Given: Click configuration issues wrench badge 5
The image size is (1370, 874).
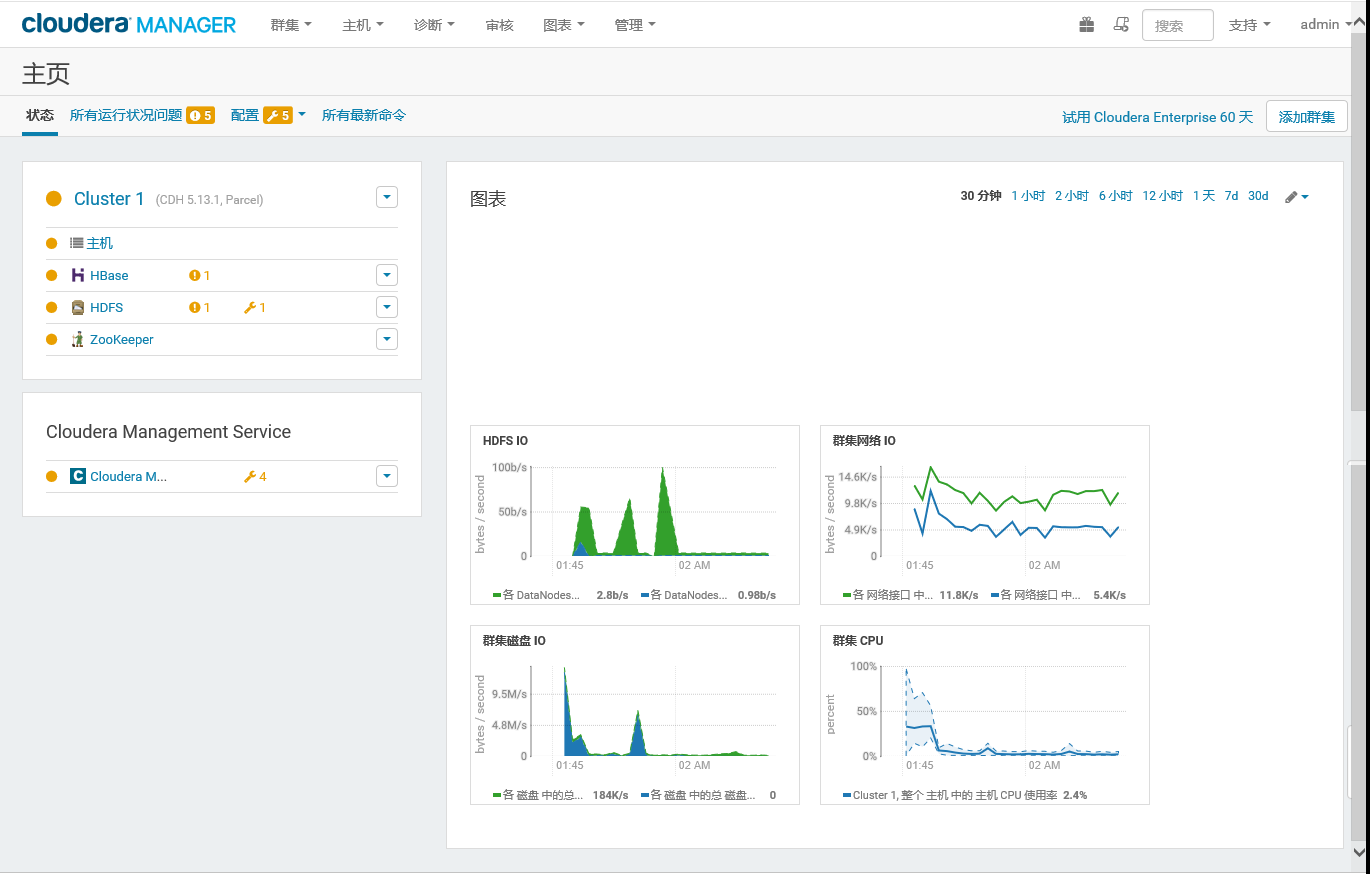Looking at the screenshot, I should tap(277, 116).
